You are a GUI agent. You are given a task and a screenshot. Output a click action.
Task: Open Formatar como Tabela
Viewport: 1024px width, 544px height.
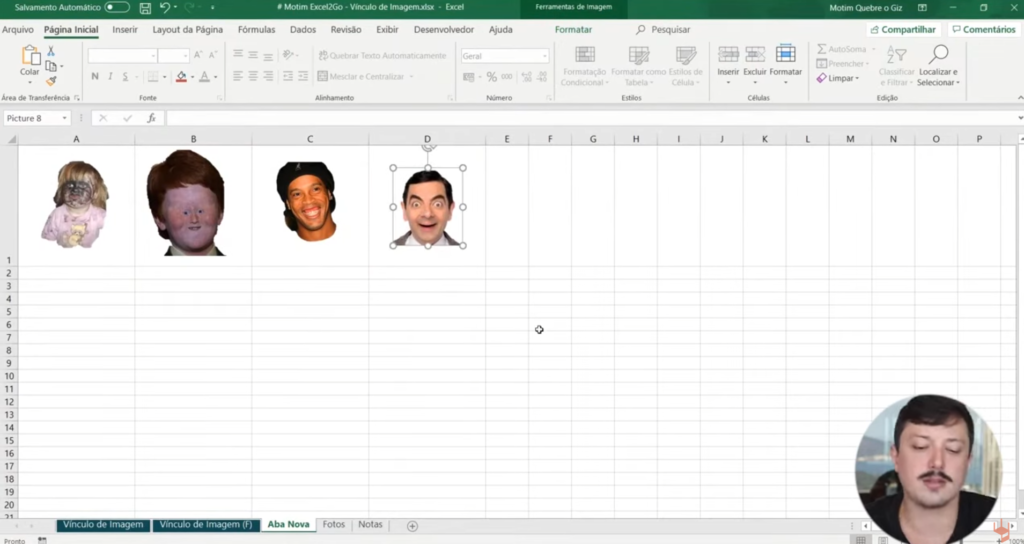point(638,65)
